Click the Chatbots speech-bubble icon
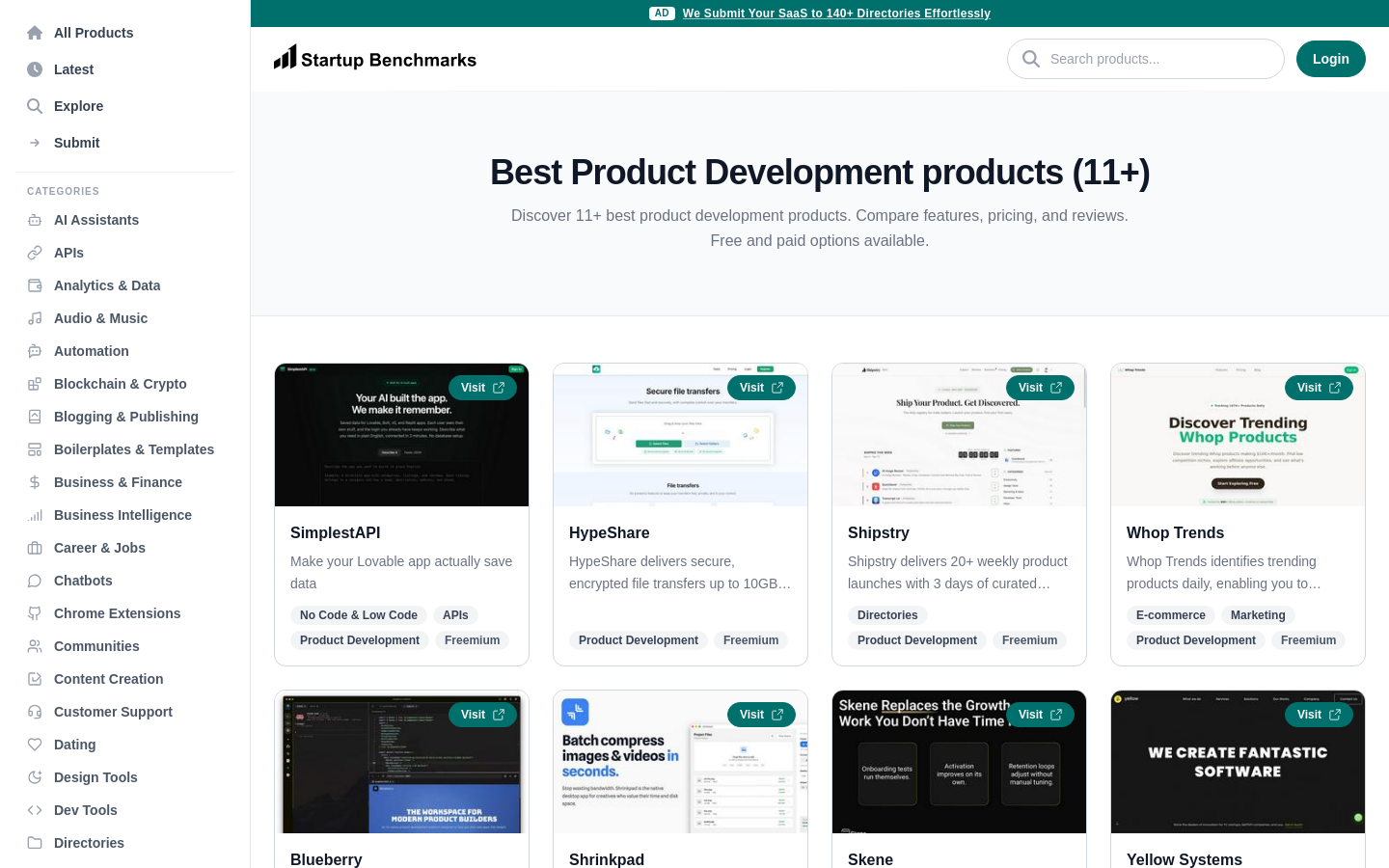The width and height of the screenshot is (1389, 868). 35,581
